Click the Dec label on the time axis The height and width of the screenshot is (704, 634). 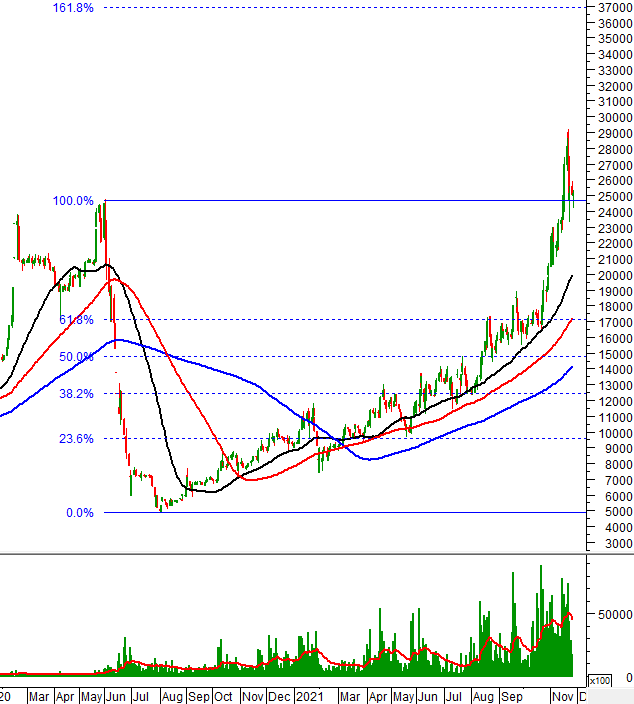(280, 696)
